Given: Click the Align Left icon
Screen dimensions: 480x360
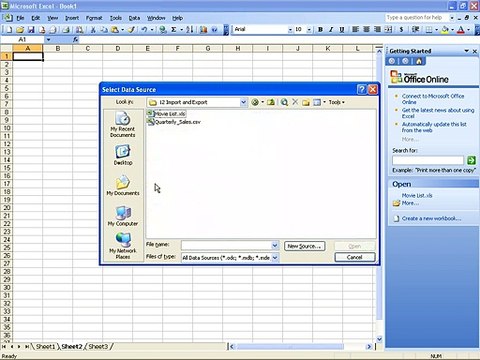Looking at the screenshot, I should [355, 30].
